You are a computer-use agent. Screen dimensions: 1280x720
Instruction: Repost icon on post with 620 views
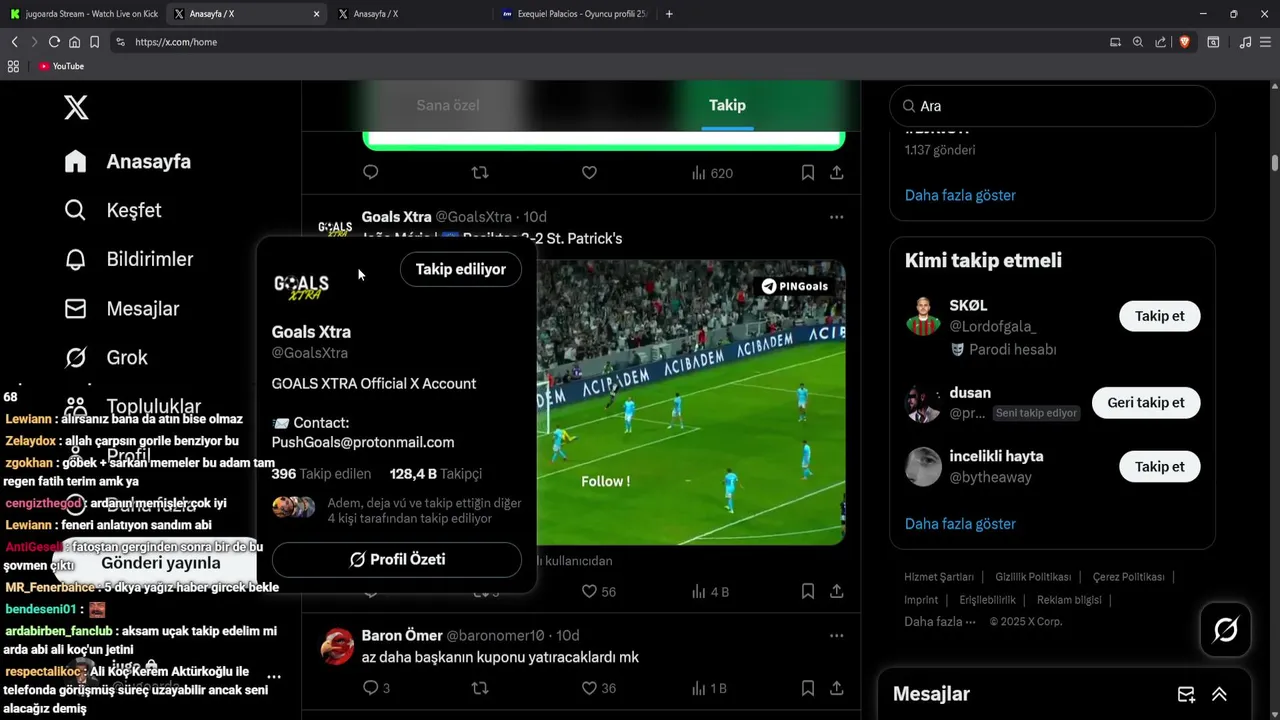pyautogui.click(x=480, y=173)
